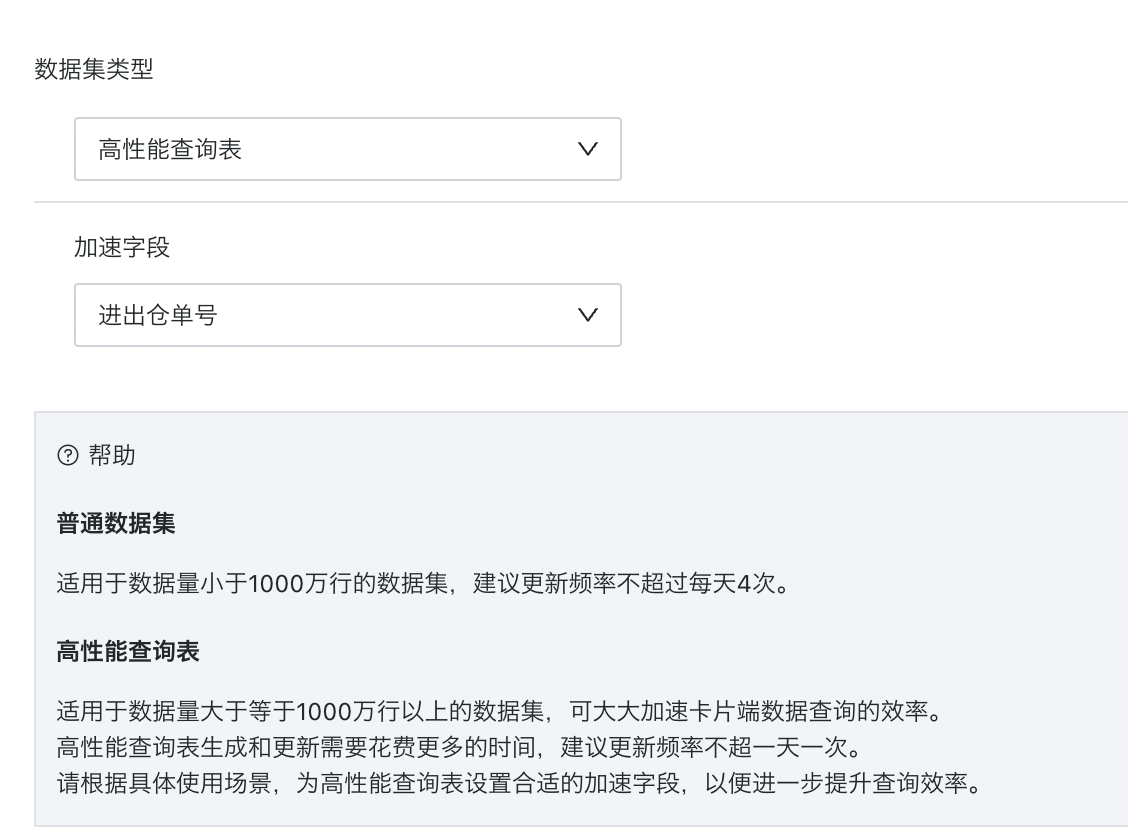Open the 进出仓单号 acceleration field dropdown
The image size is (1128, 832).
click(347, 315)
